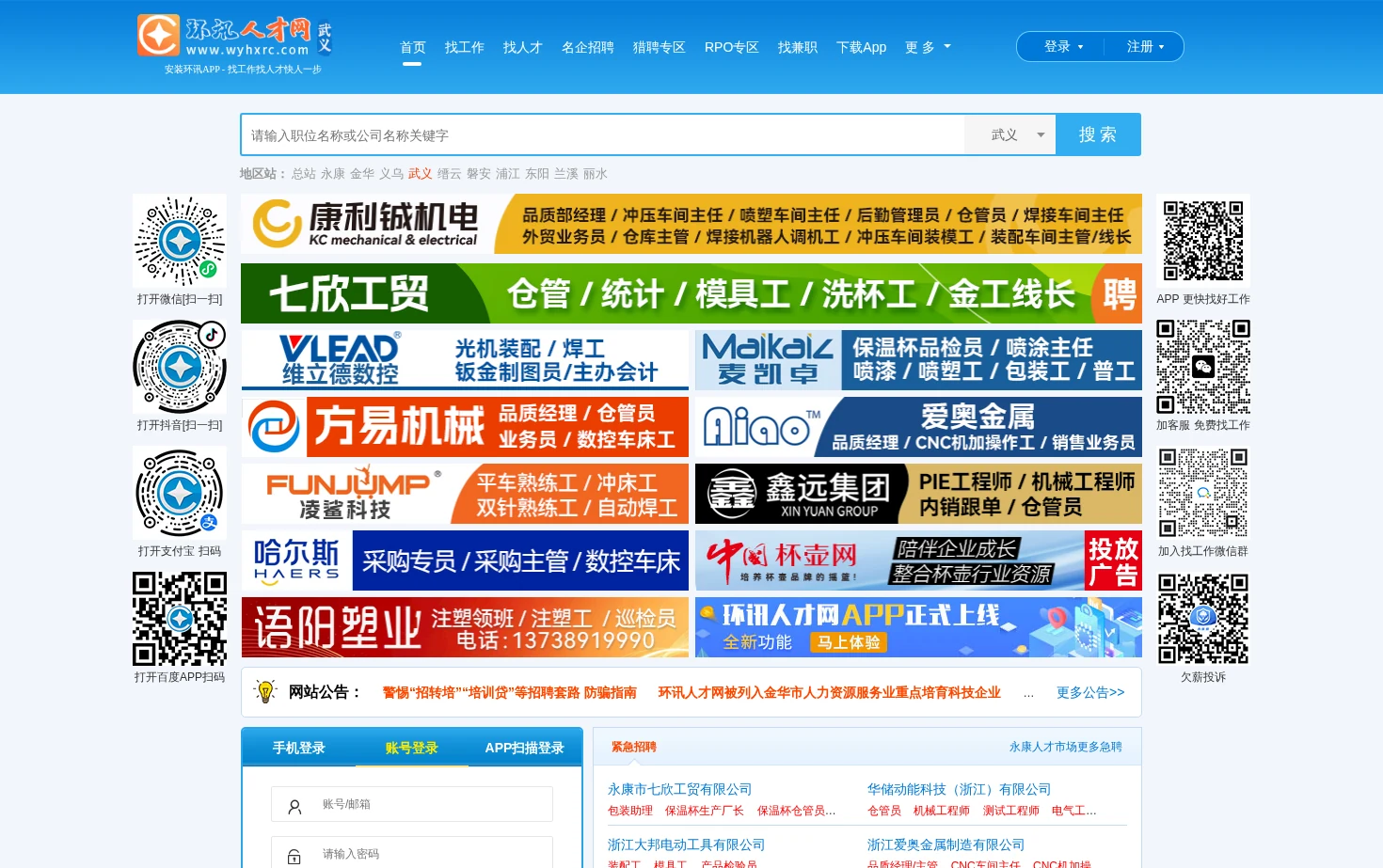Viewport: 1383px width, 868px height.
Task: Click the lock icon in password field
Action: tap(294, 857)
